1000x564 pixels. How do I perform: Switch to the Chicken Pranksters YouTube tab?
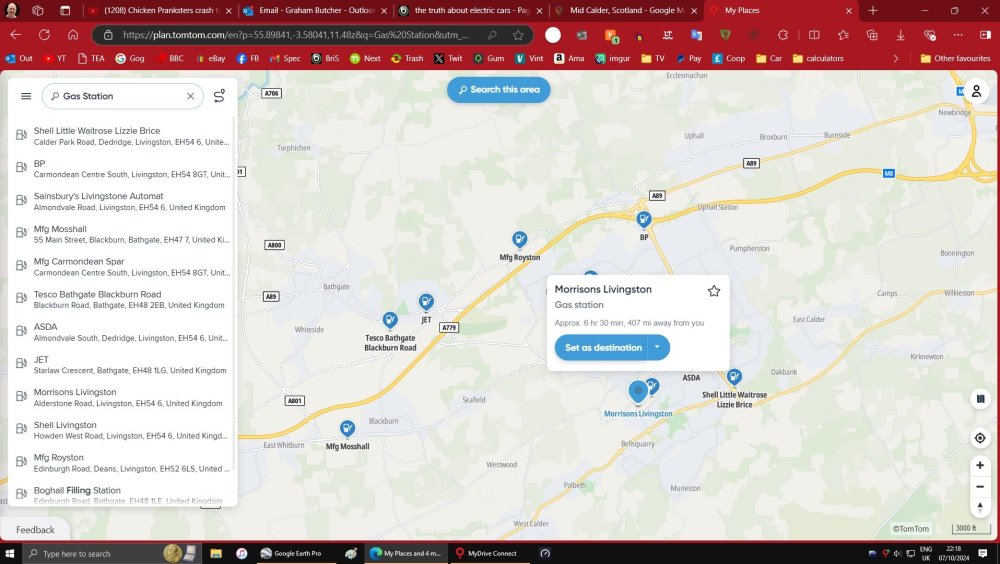(x=160, y=10)
